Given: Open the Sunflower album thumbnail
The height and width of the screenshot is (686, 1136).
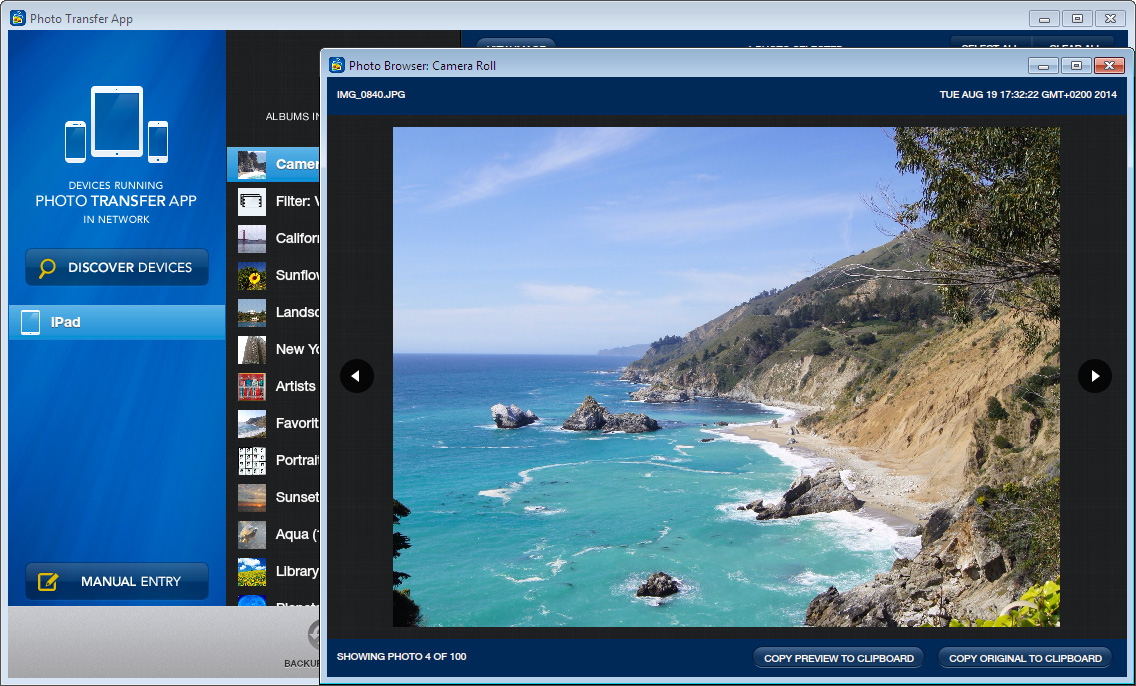Looking at the screenshot, I should tap(251, 275).
